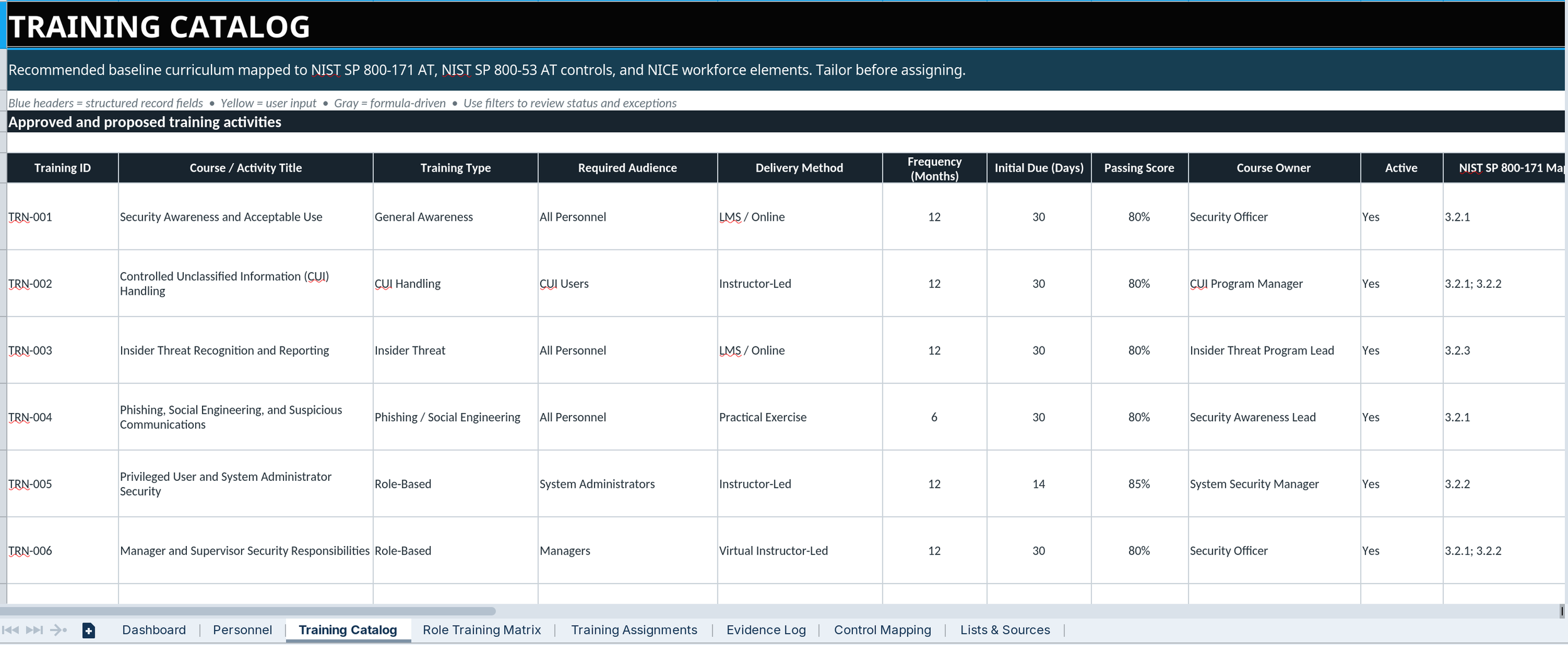
Task: Open the Evidence Log tab
Action: (766, 630)
